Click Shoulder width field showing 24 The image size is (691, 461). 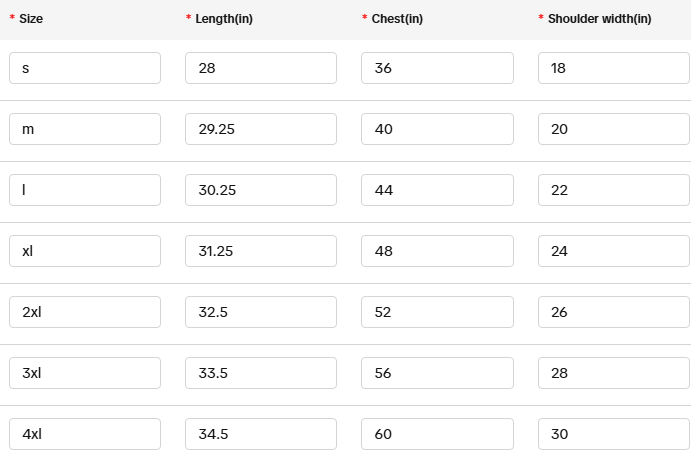coord(613,251)
